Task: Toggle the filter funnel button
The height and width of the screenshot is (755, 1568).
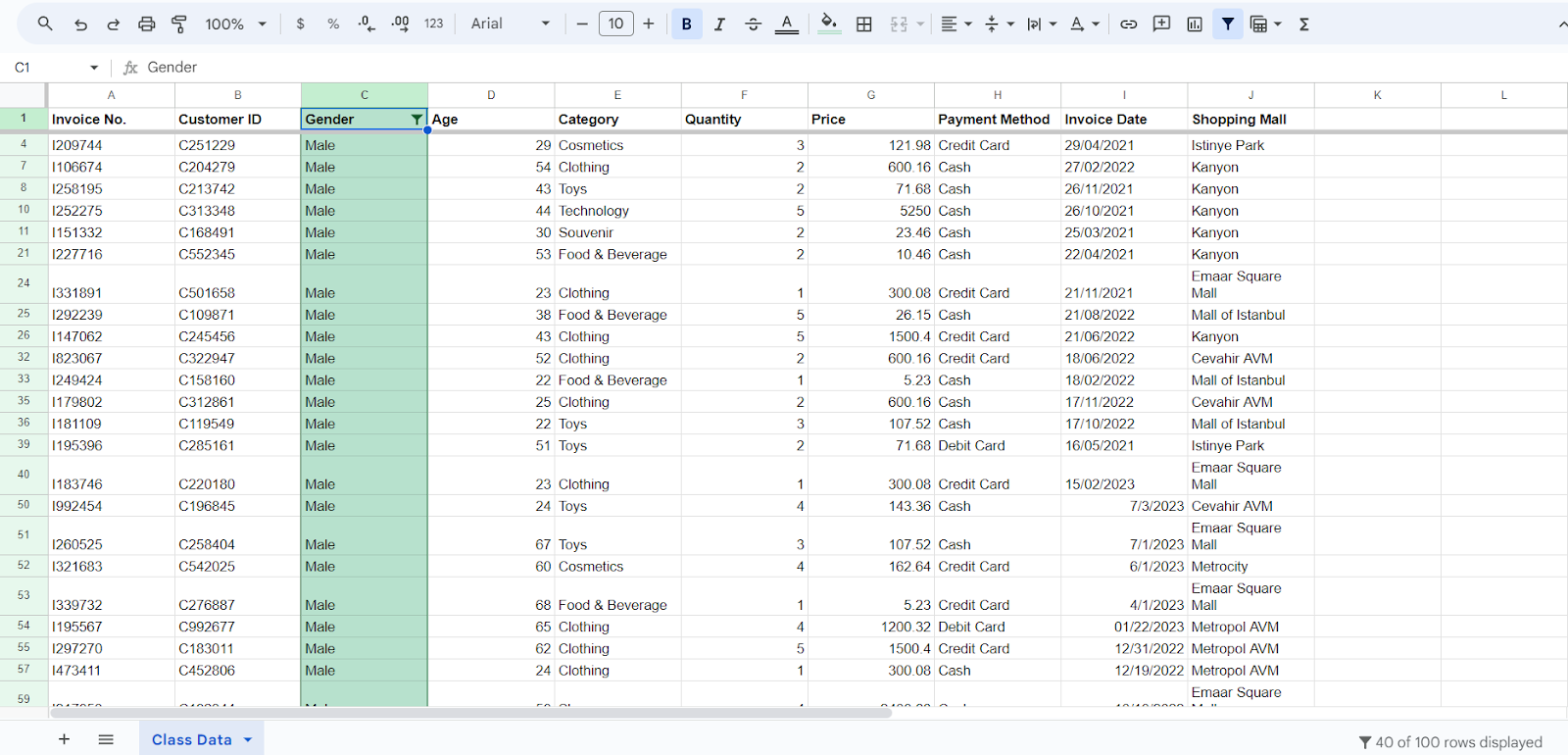Action: [1228, 24]
